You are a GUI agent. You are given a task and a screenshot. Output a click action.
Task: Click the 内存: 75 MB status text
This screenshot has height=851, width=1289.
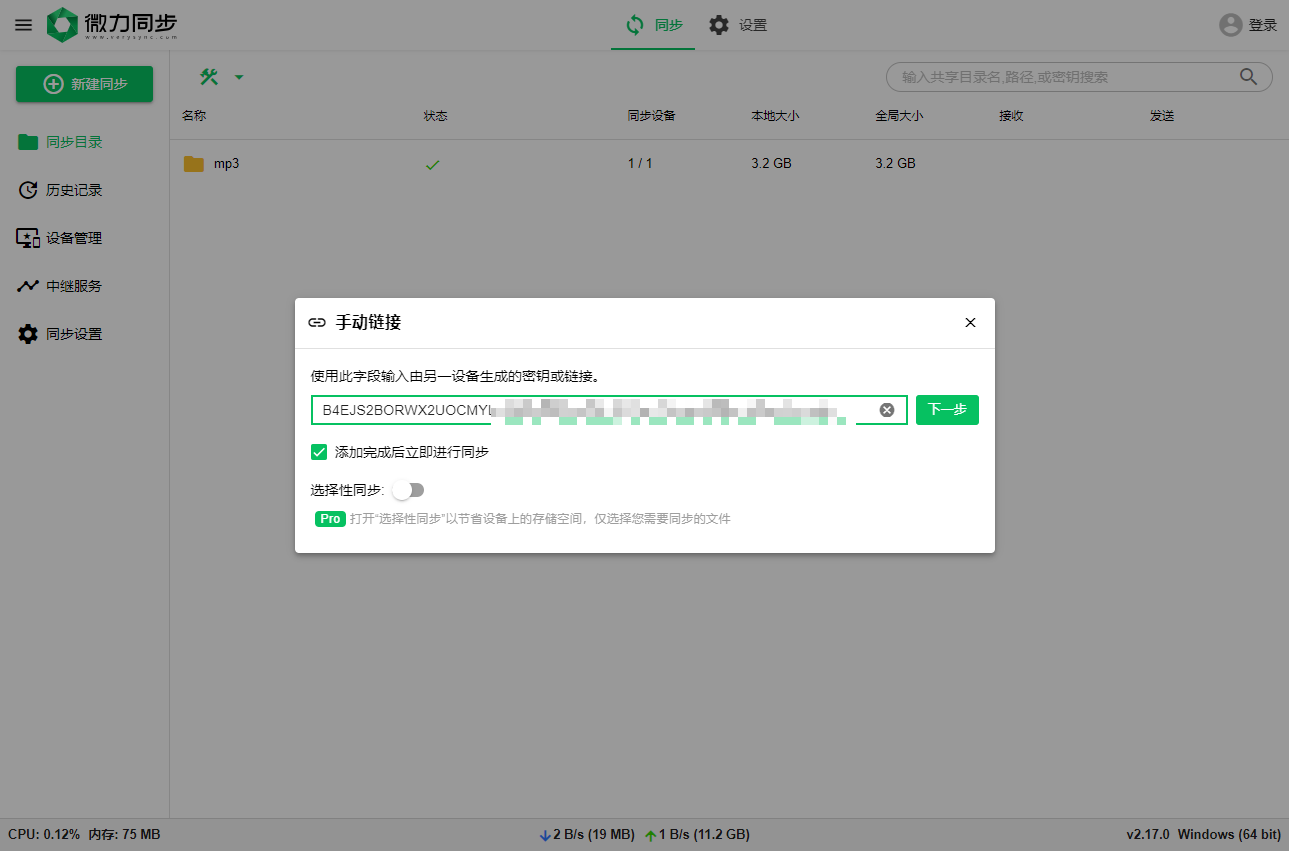pos(124,834)
